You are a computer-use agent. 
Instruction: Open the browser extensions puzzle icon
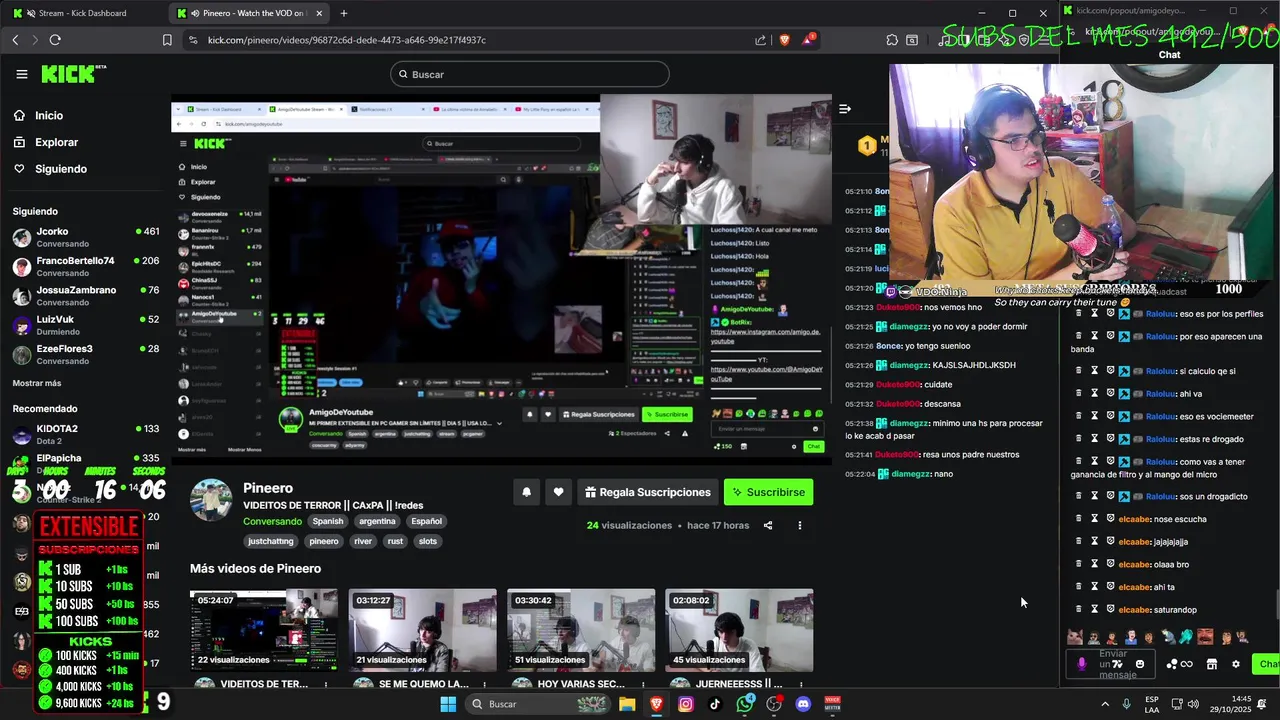click(x=892, y=40)
